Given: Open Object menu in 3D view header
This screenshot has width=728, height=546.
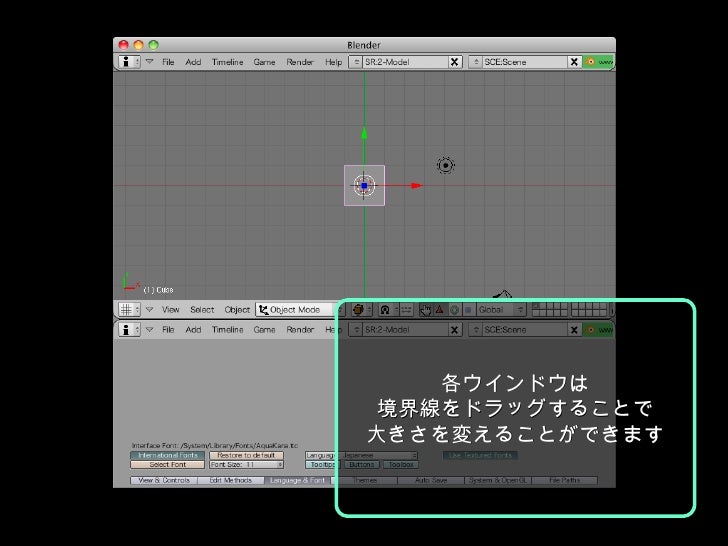Looking at the screenshot, I should (x=237, y=310).
